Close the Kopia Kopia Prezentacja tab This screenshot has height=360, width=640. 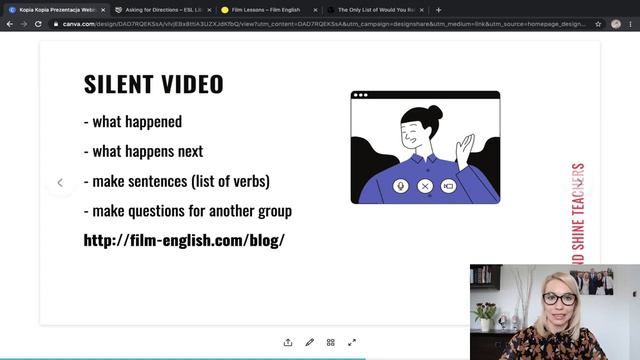click(103, 10)
